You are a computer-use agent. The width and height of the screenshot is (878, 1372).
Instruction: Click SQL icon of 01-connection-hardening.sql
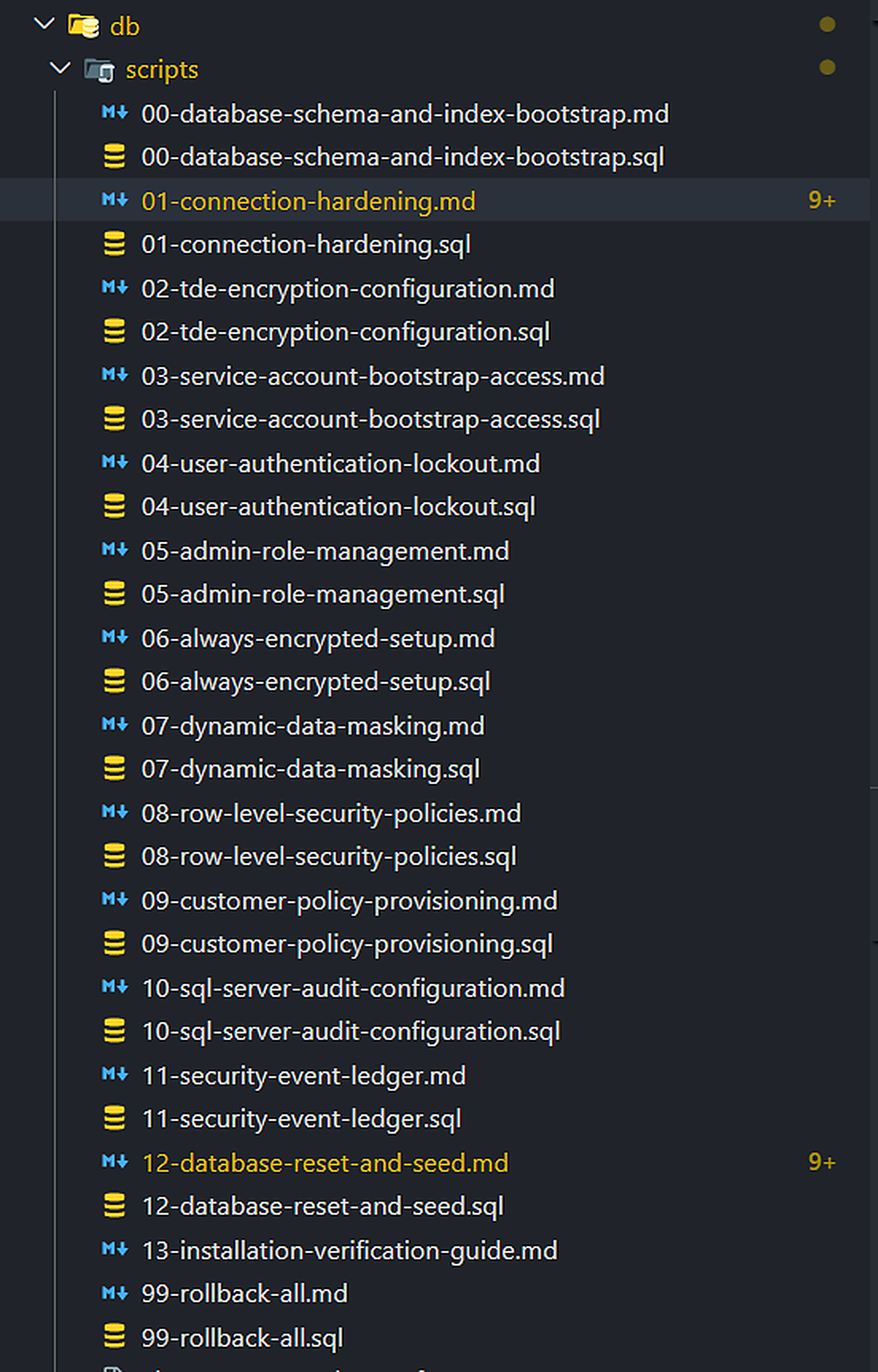115,244
